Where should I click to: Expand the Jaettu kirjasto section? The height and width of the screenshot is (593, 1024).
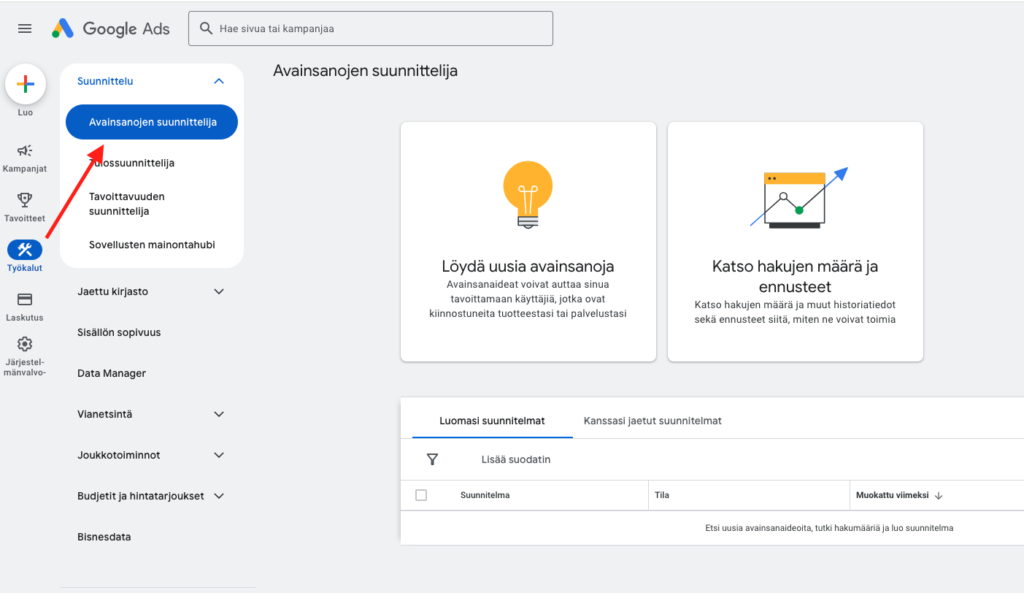(x=219, y=292)
